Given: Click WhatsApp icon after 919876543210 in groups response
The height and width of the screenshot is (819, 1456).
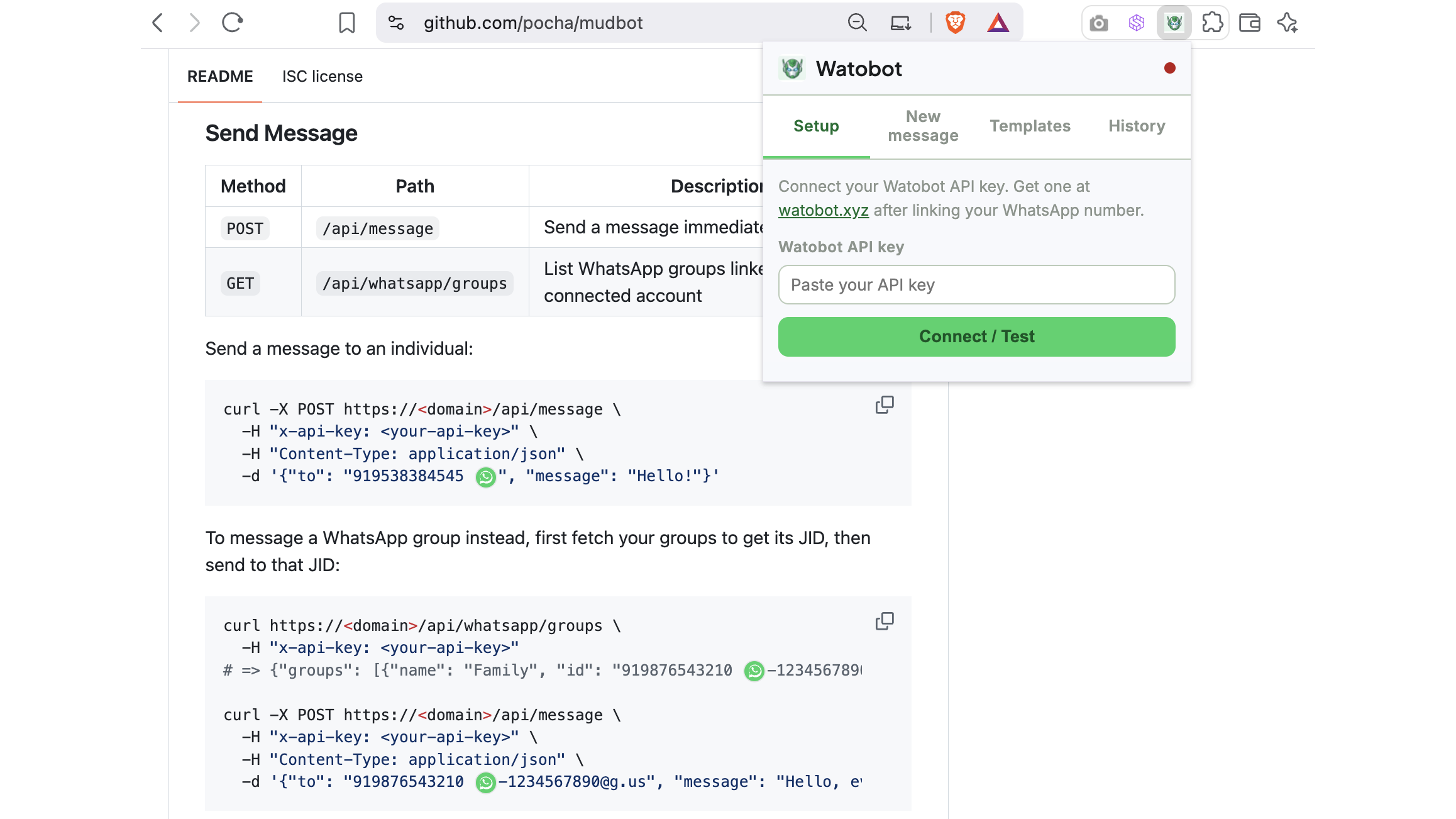Looking at the screenshot, I should pyautogui.click(x=754, y=671).
